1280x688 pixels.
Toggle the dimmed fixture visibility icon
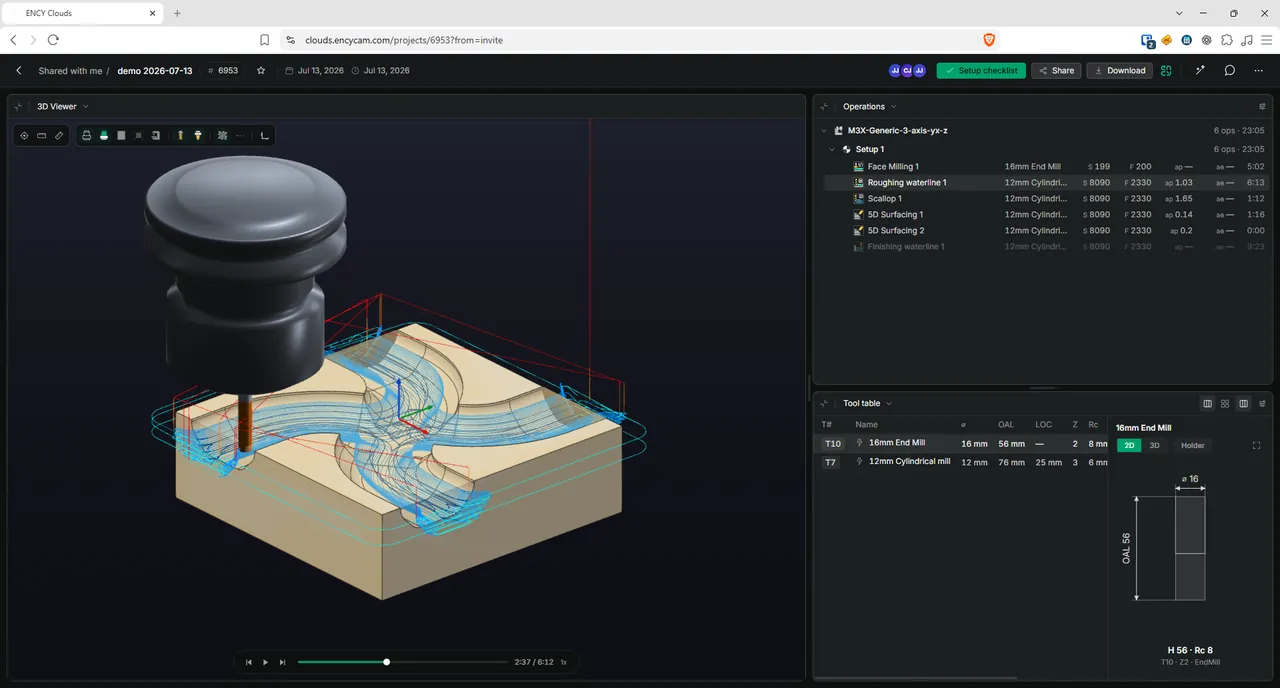coord(138,135)
